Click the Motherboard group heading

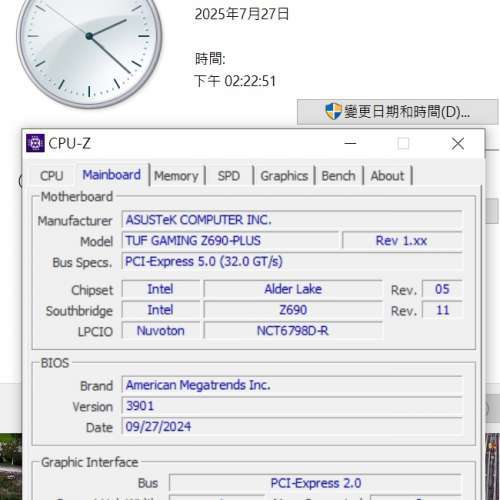click(77, 197)
